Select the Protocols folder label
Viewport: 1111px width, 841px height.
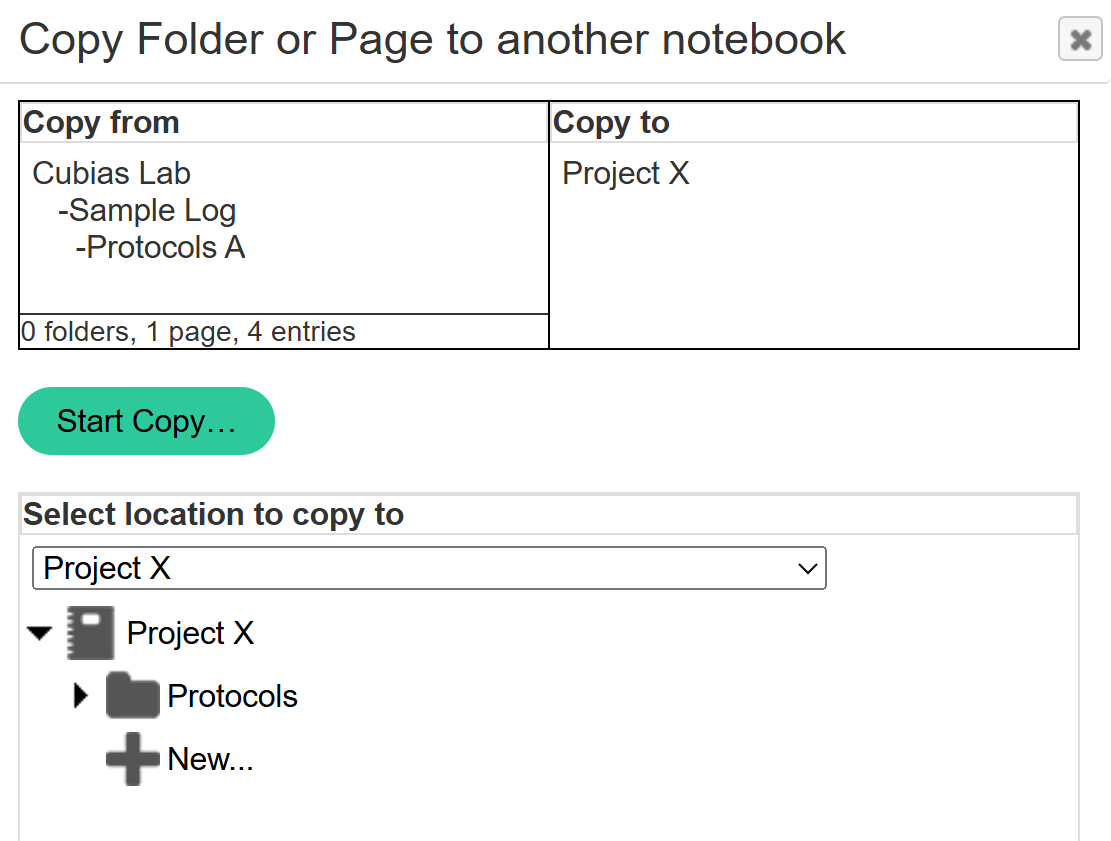click(x=232, y=696)
